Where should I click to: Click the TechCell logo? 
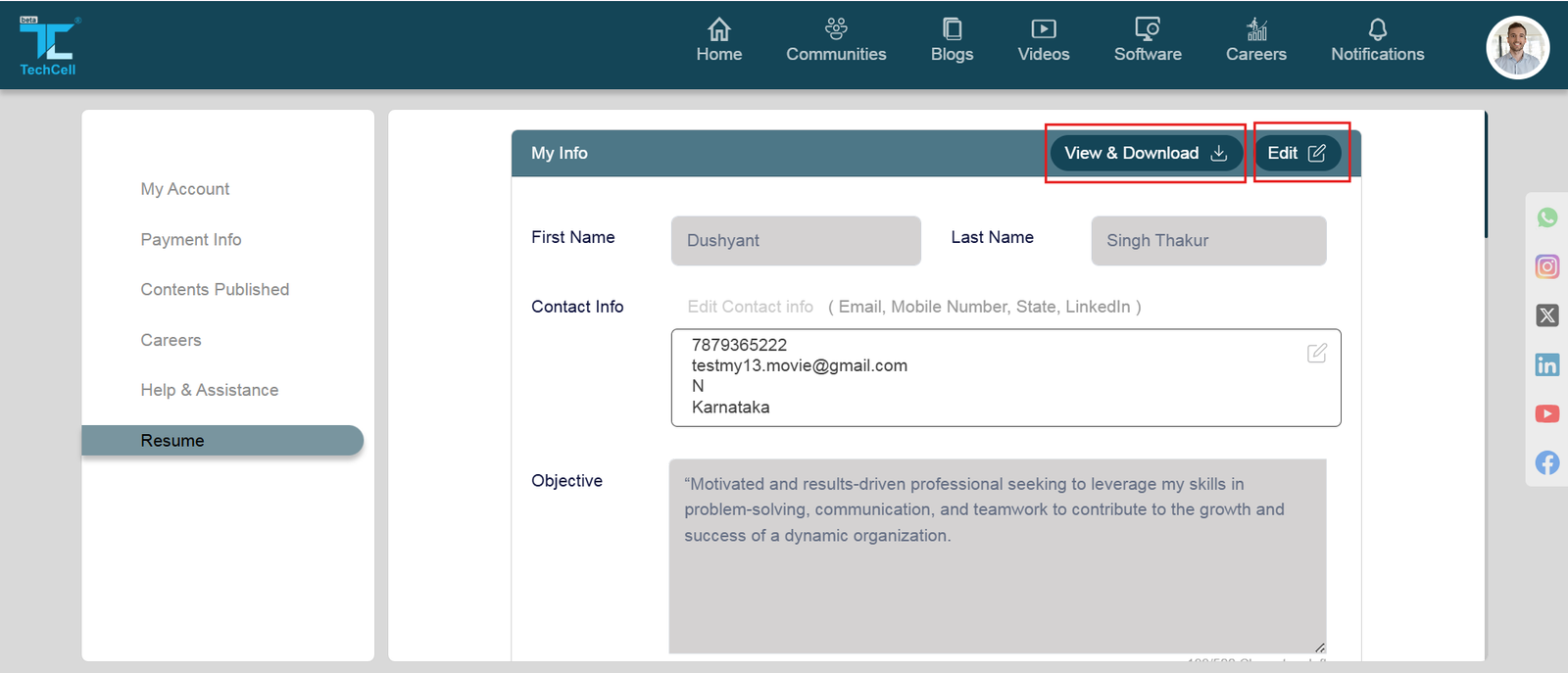pyautogui.click(x=48, y=46)
